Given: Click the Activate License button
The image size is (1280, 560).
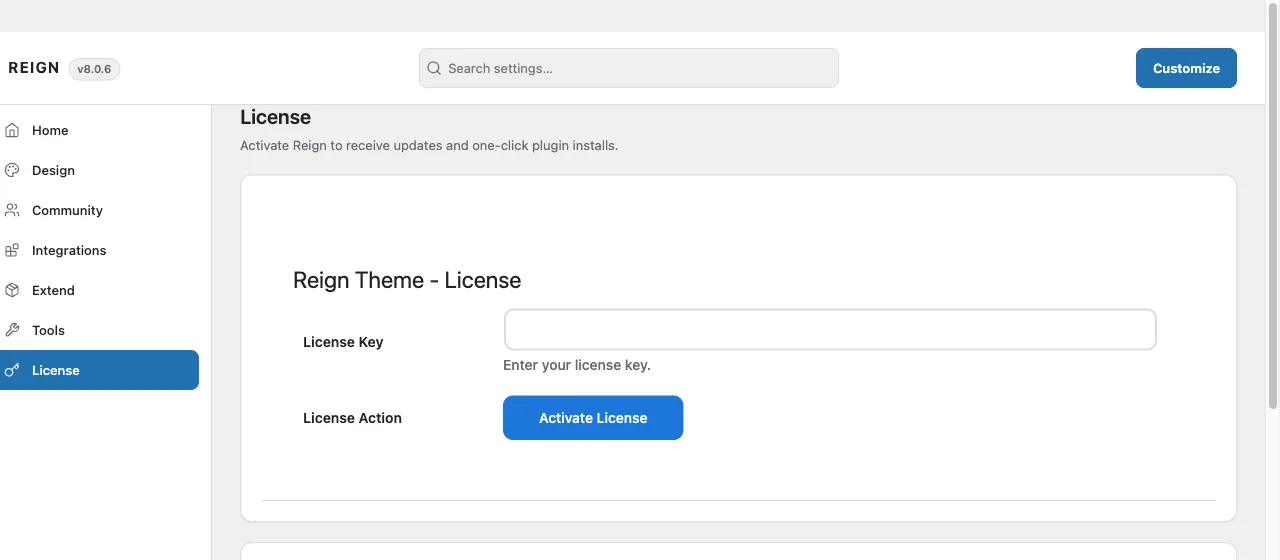Looking at the screenshot, I should tap(593, 418).
